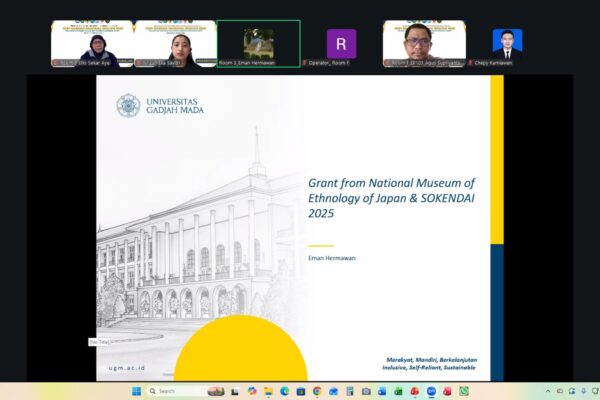Viewport: 600px width, 400px height.
Task: Select Agus Suryanto's video tile
Action: 424,44
